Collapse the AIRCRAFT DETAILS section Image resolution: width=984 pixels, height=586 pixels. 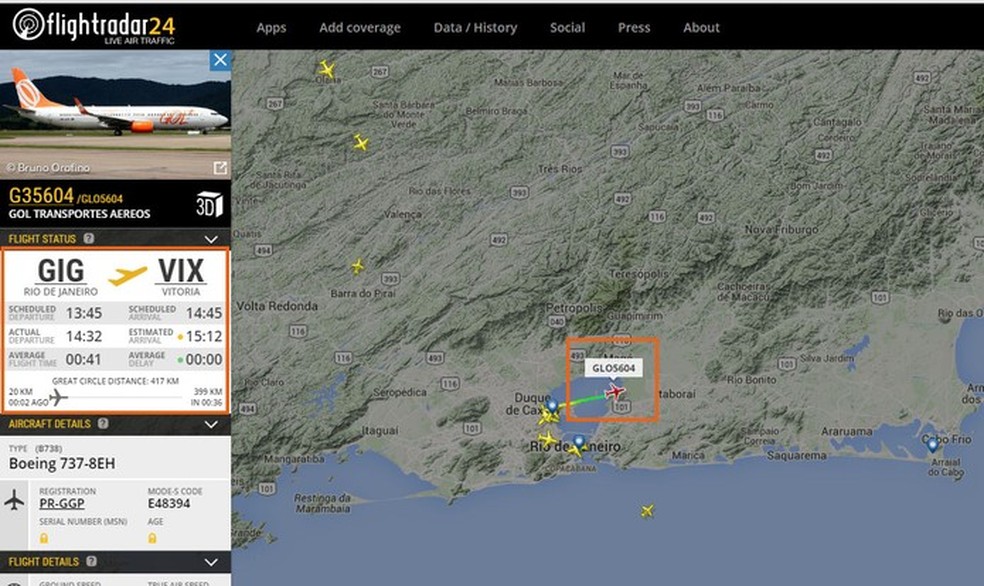click(x=211, y=424)
